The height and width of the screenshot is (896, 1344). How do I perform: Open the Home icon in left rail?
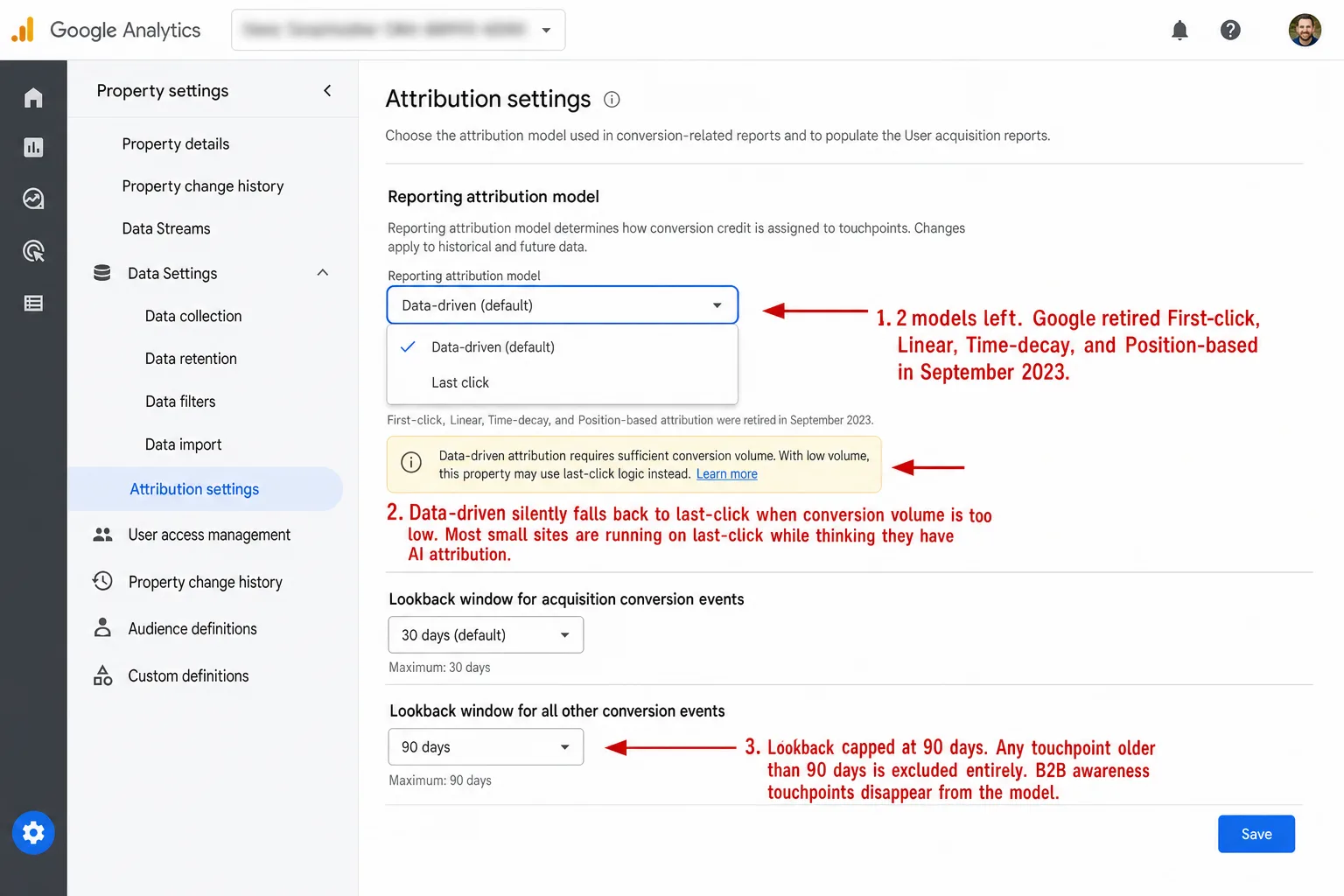pyautogui.click(x=33, y=97)
